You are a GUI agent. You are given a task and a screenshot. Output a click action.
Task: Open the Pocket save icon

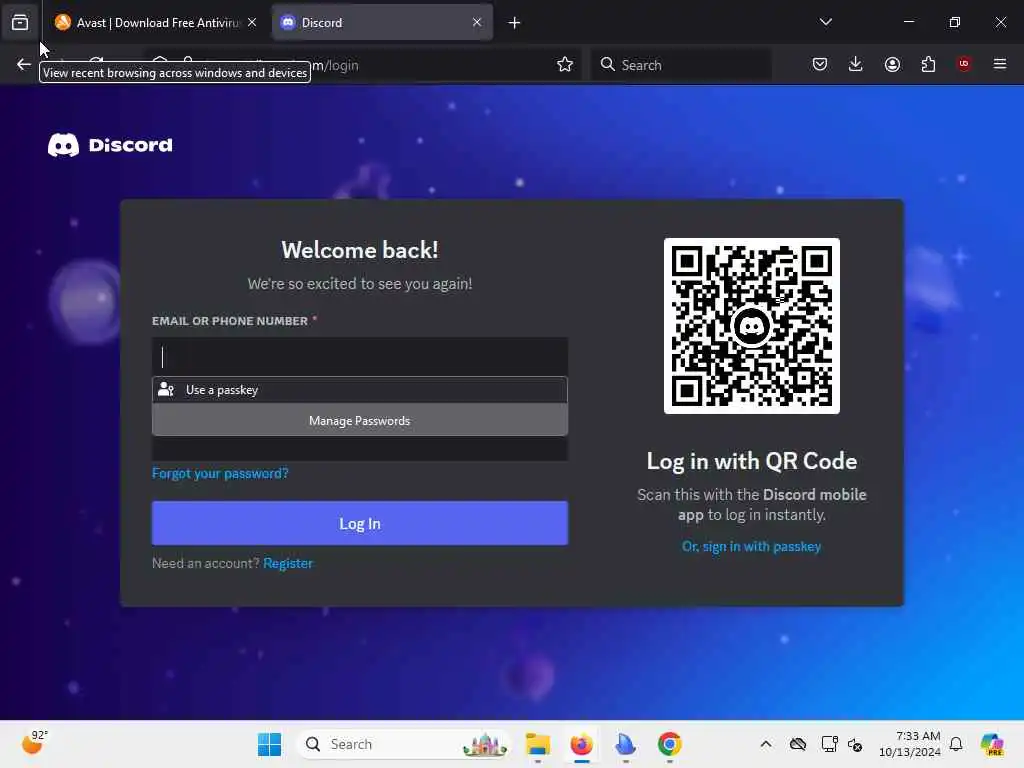[820, 64]
